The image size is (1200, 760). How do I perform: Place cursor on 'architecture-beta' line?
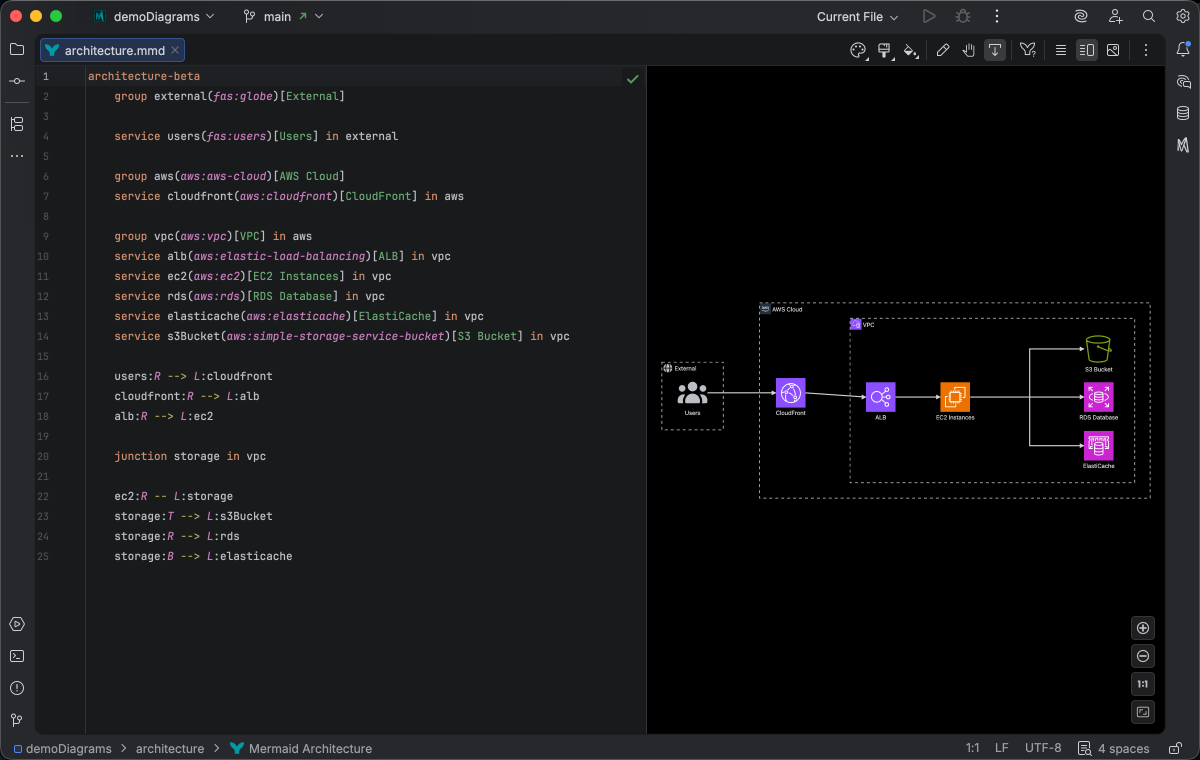pos(144,76)
